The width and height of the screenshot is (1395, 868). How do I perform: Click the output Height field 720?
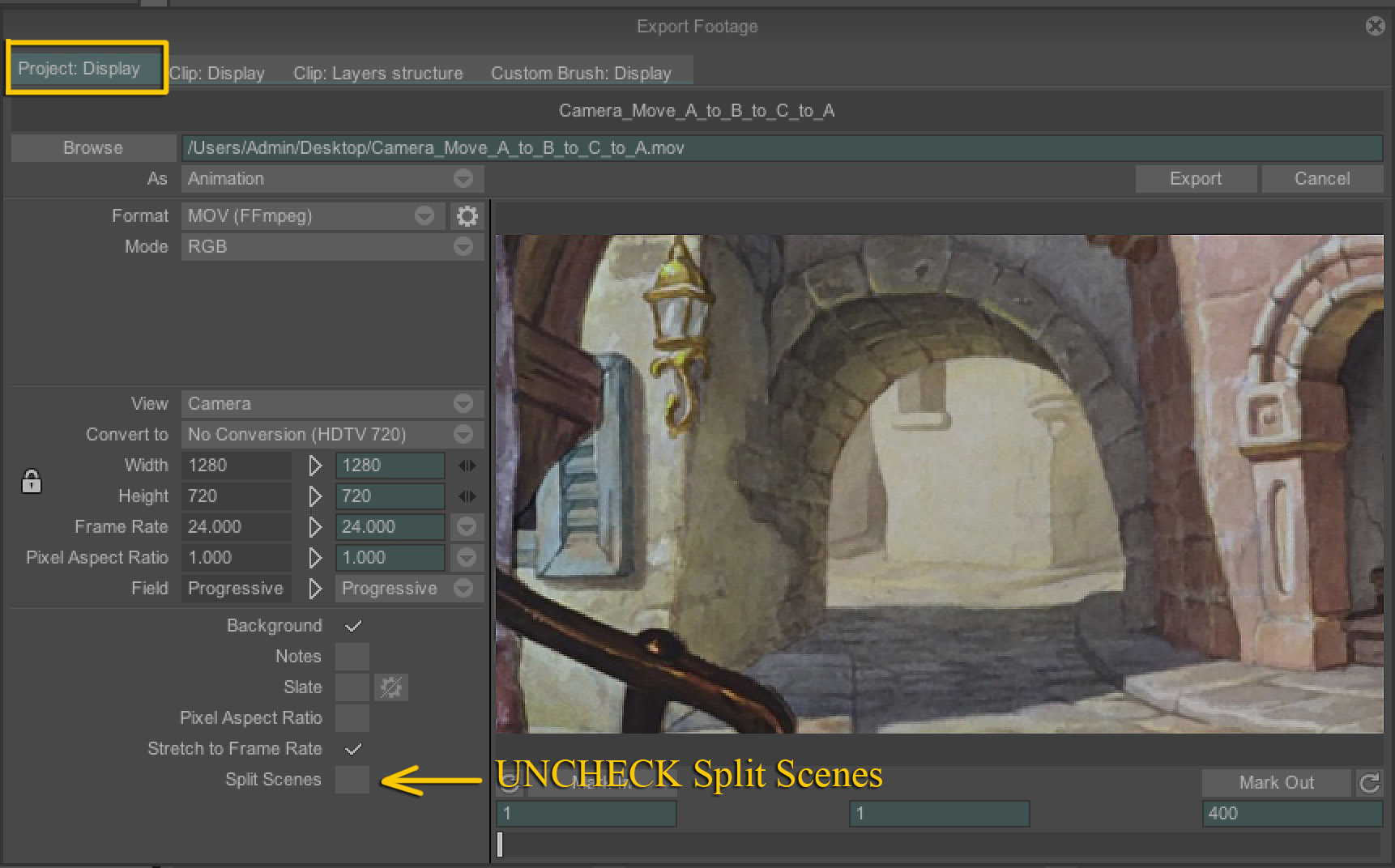[390, 496]
